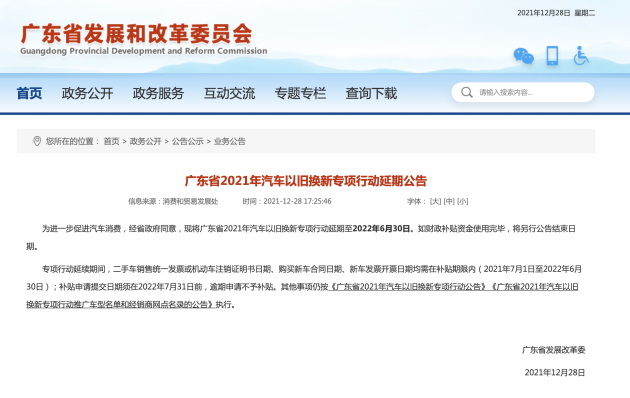
Task: Go to 首页 in breadcrumb trail
Action: tap(111, 141)
